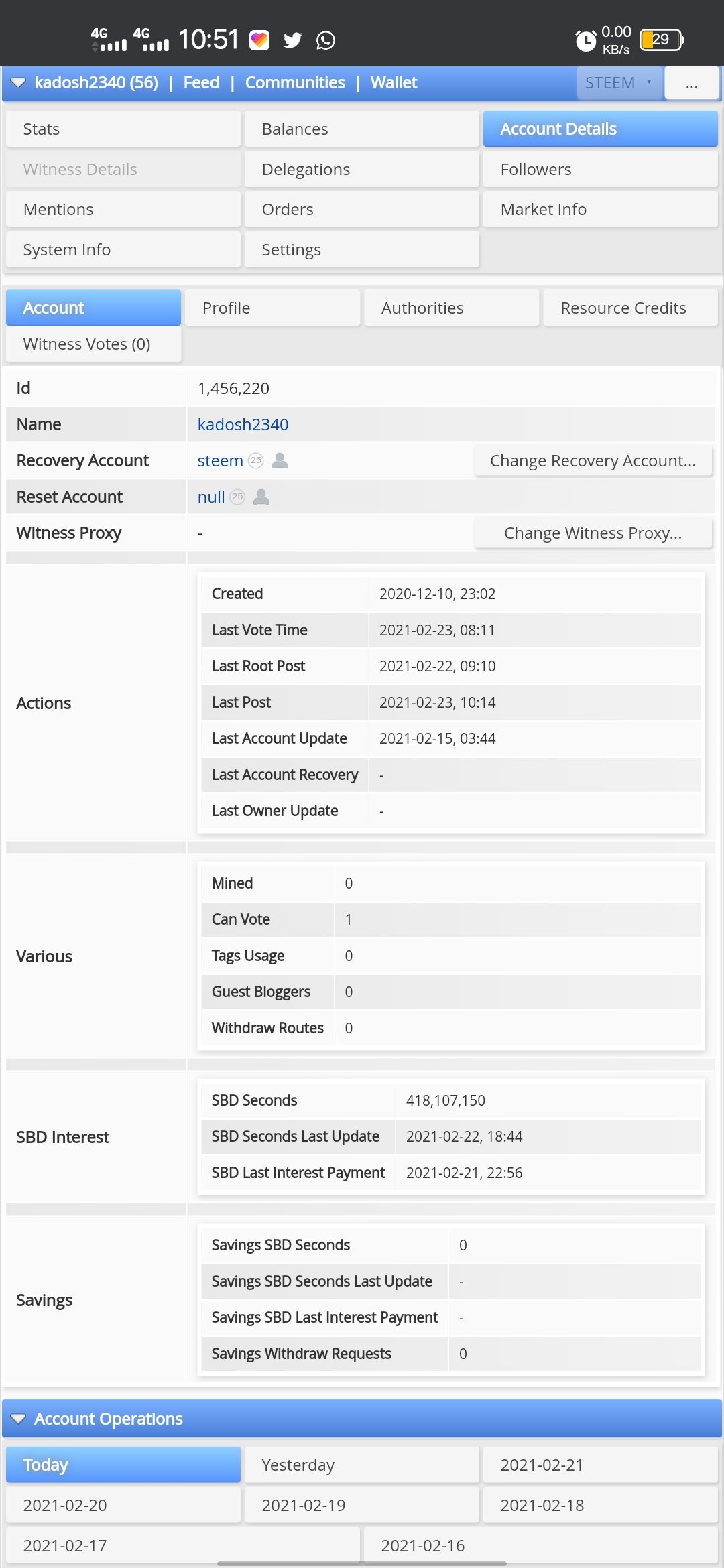
Task: Open the Communities link
Action: (295, 82)
